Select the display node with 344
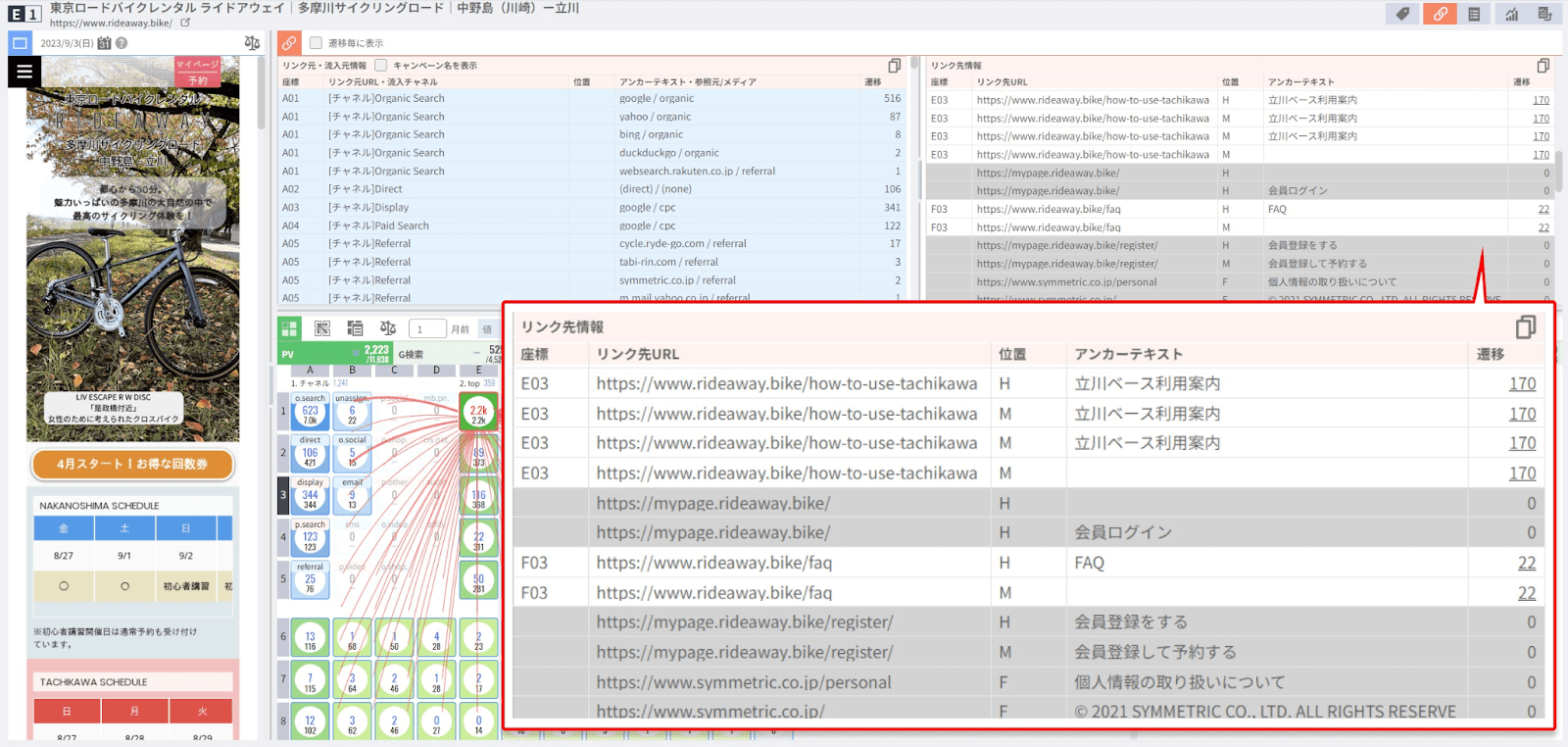 (x=311, y=496)
